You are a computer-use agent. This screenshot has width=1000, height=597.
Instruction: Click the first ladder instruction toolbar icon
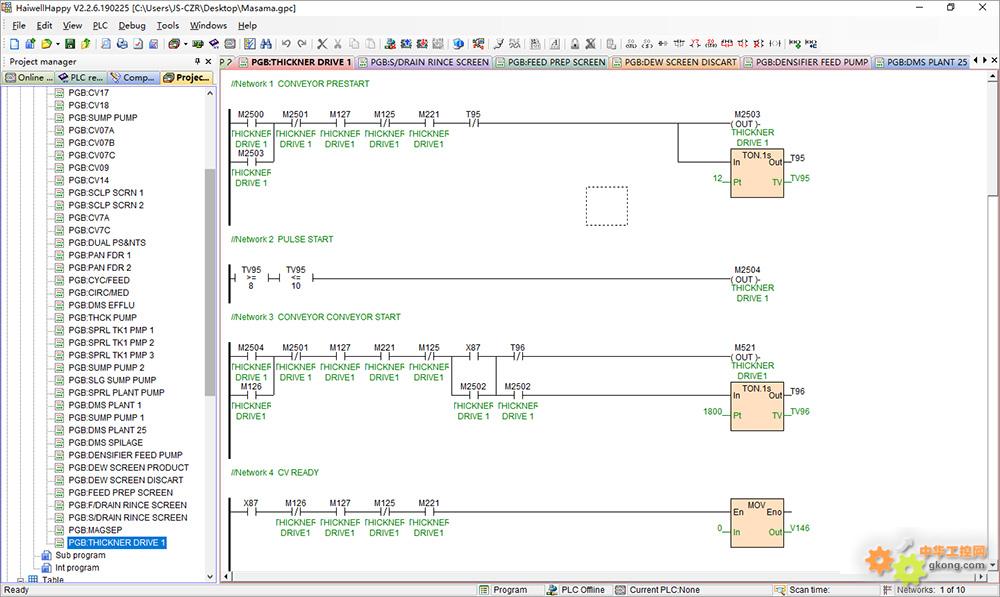(631, 44)
